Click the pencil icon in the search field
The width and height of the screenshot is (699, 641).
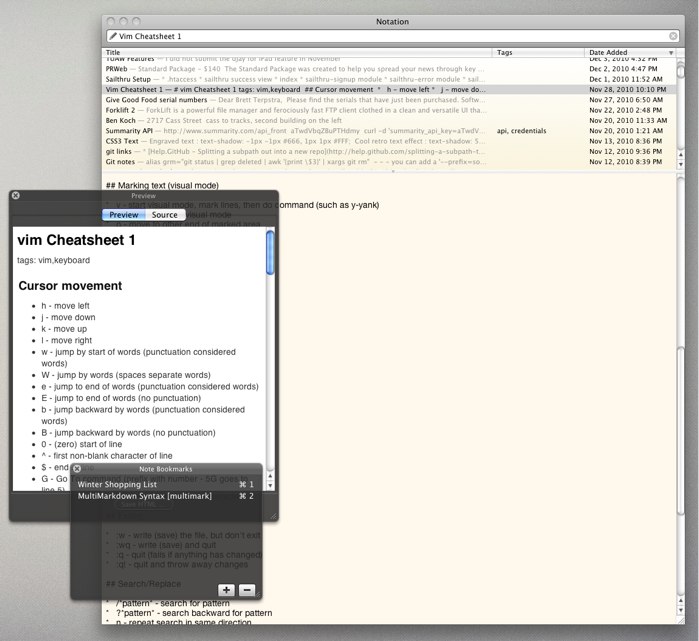point(113,36)
